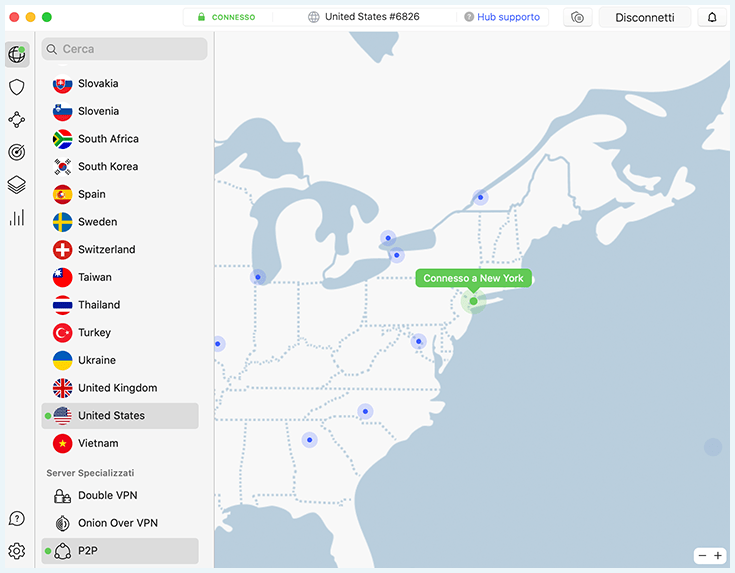
Task: Click the green New York server pin
Action: (x=473, y=301)
